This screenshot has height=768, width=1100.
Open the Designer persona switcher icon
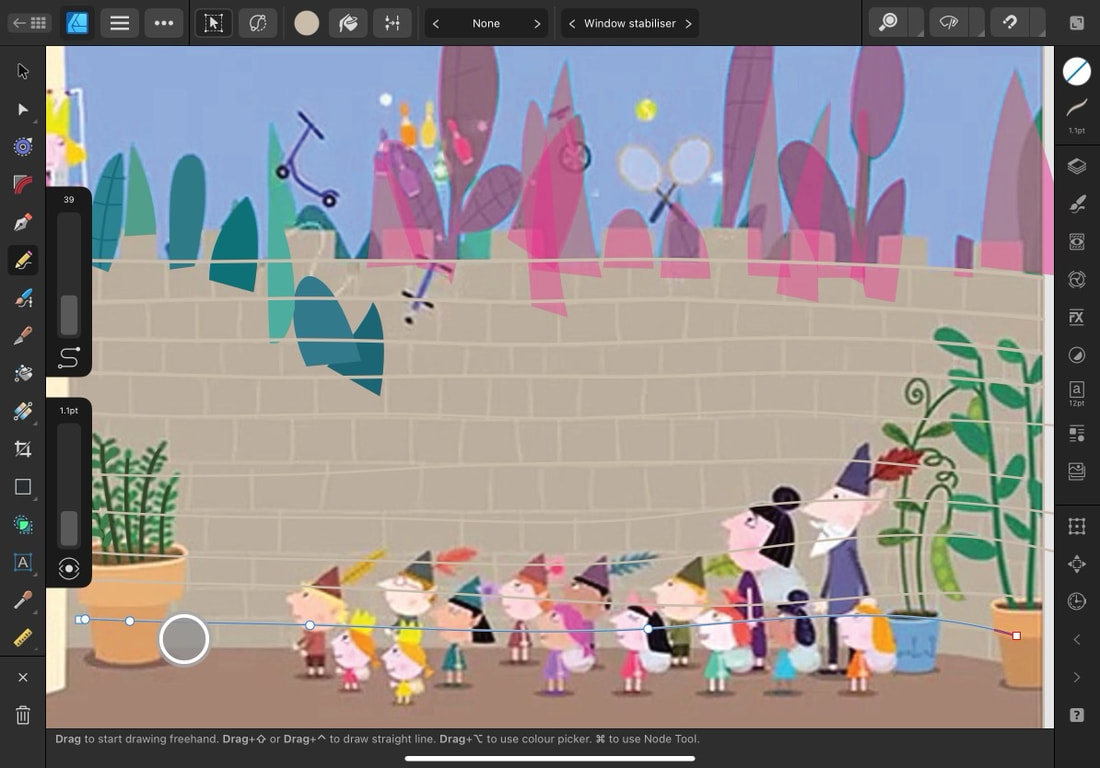point(76,23)
